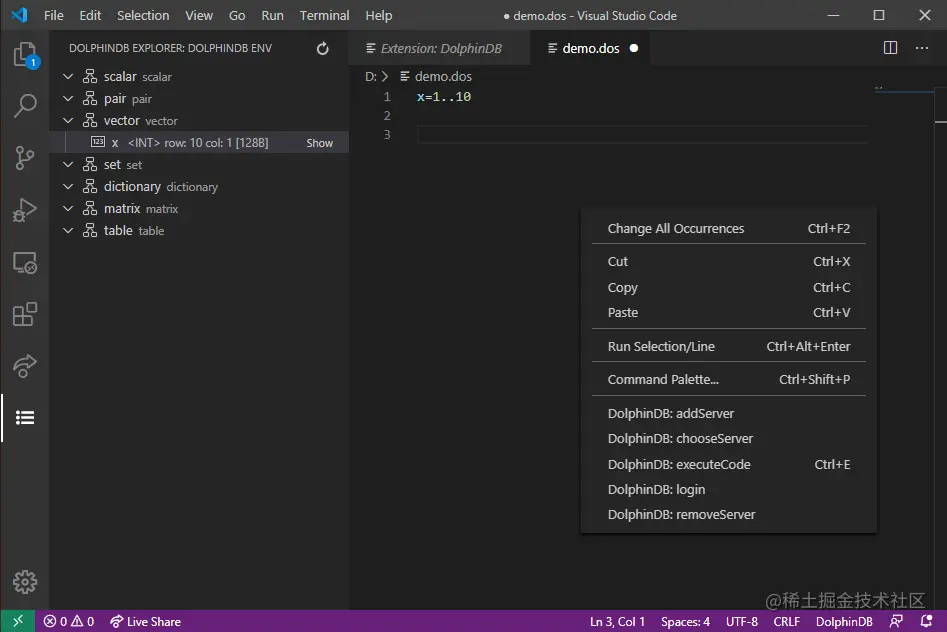The image size is (947, 632).
Task: Open the File menu
Action: [53, 15]
